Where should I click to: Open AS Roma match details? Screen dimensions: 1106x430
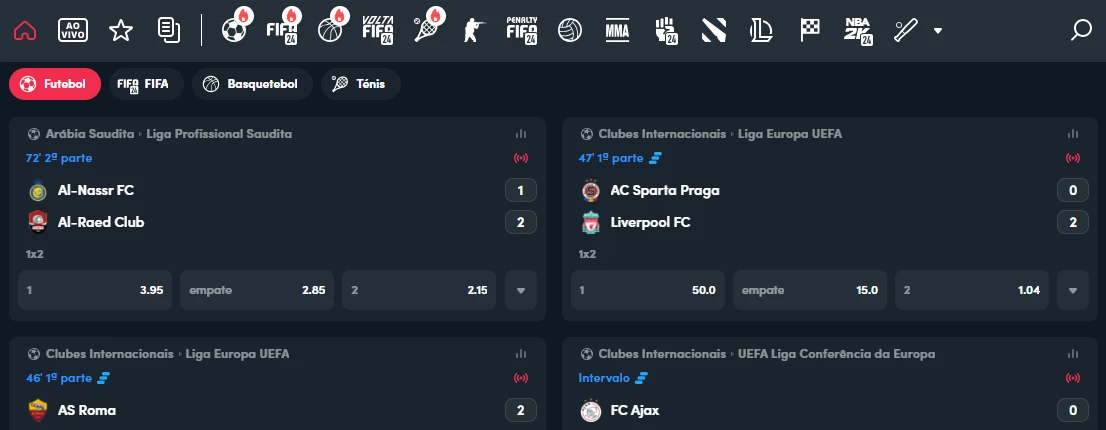[87, 410]
